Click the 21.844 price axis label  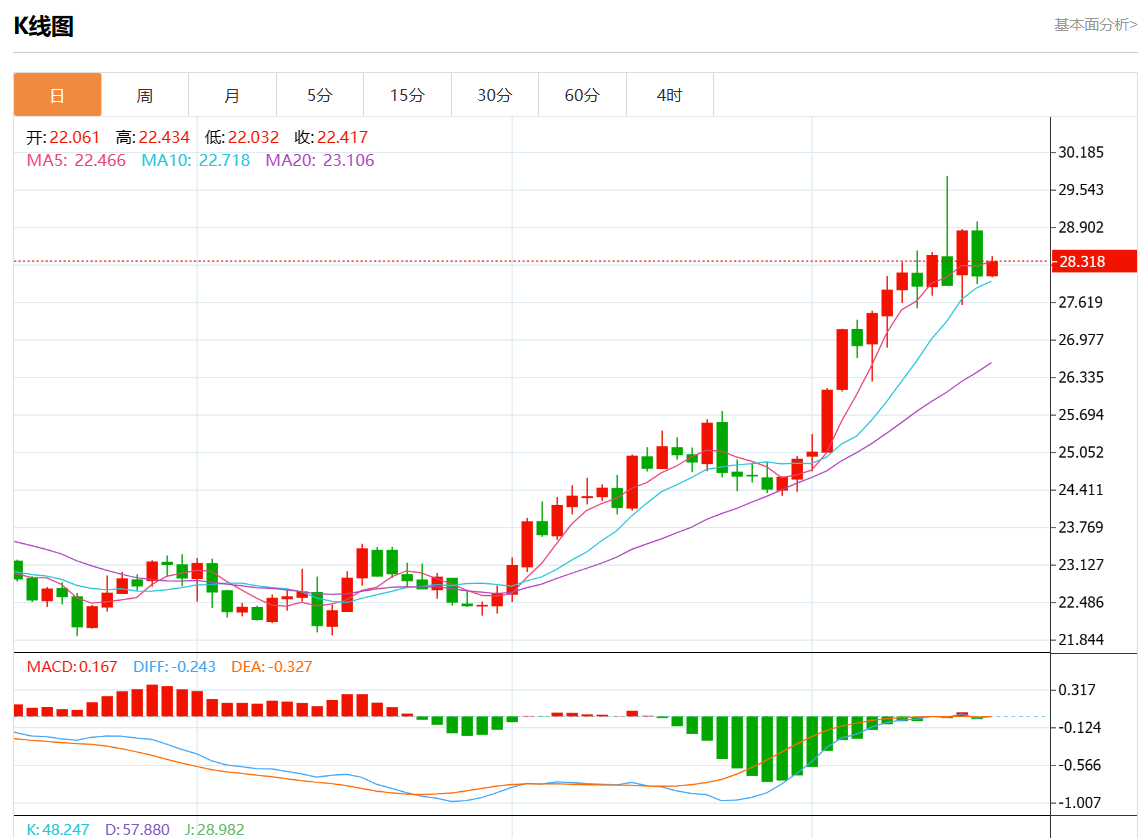point(1081,639)
